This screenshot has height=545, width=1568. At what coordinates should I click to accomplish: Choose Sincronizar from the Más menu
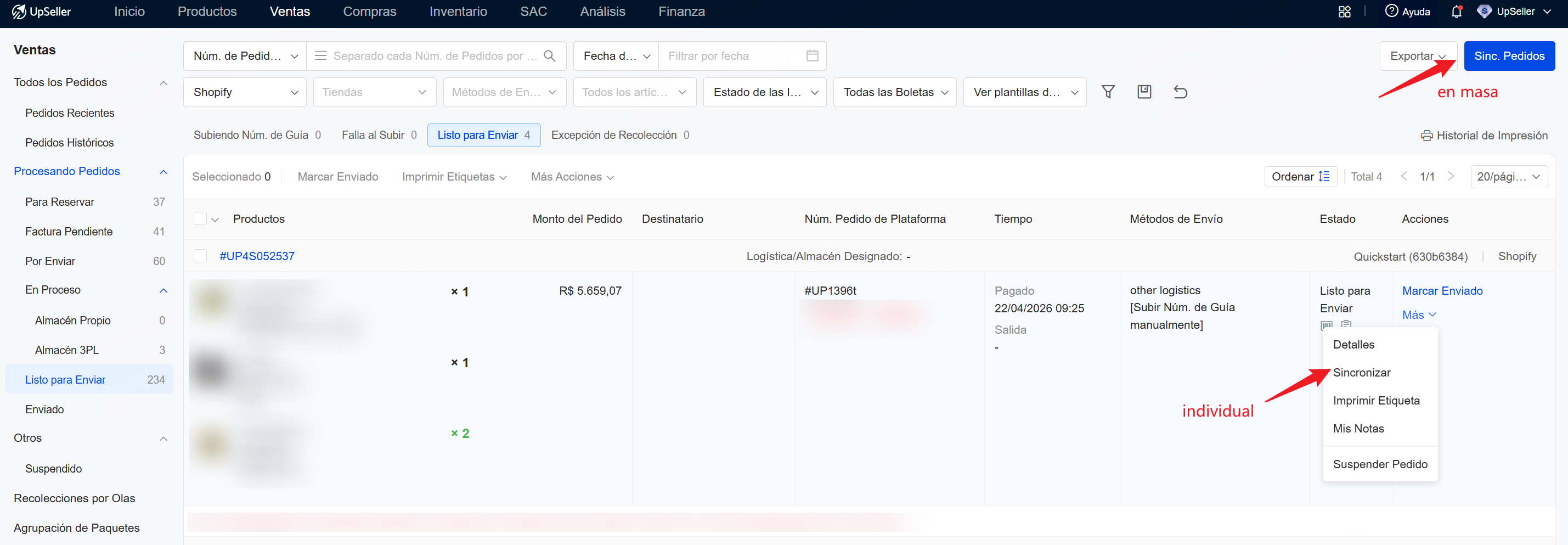click(x=1362, y=373)
